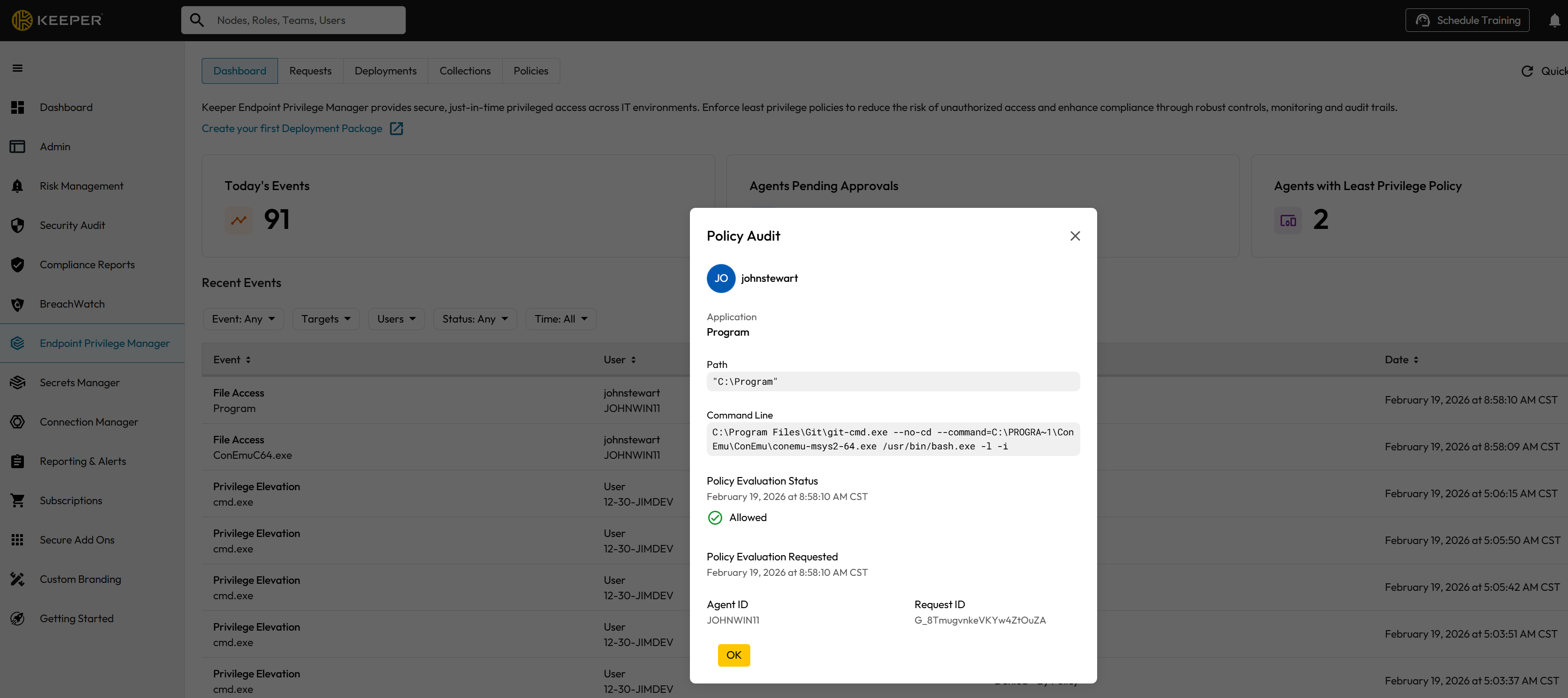Switch to the Policies tab
The height and width of the screenshot is (698, 1568).
[x=530, y=71]
